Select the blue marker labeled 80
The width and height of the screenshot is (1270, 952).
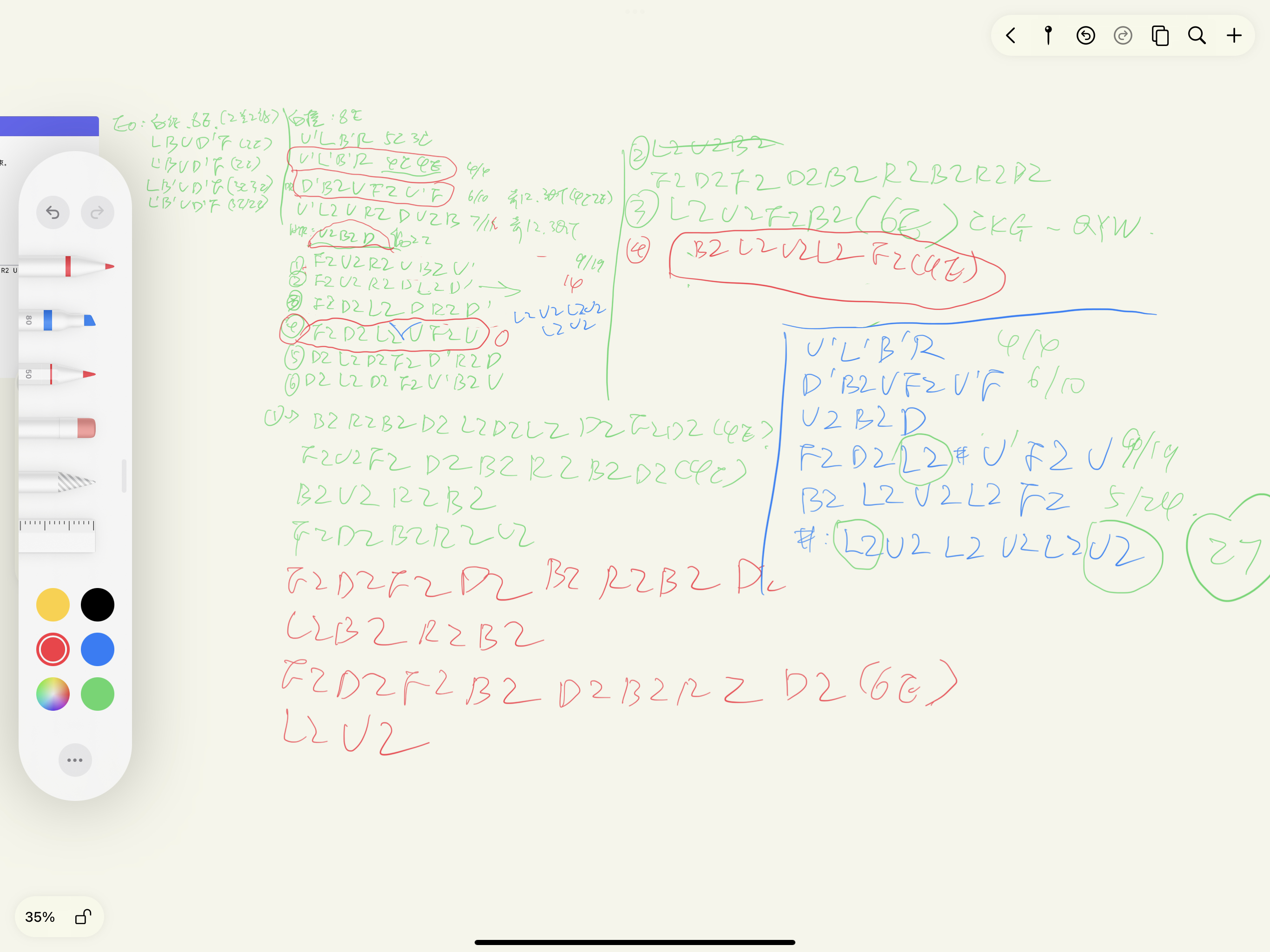click(58, 320)
